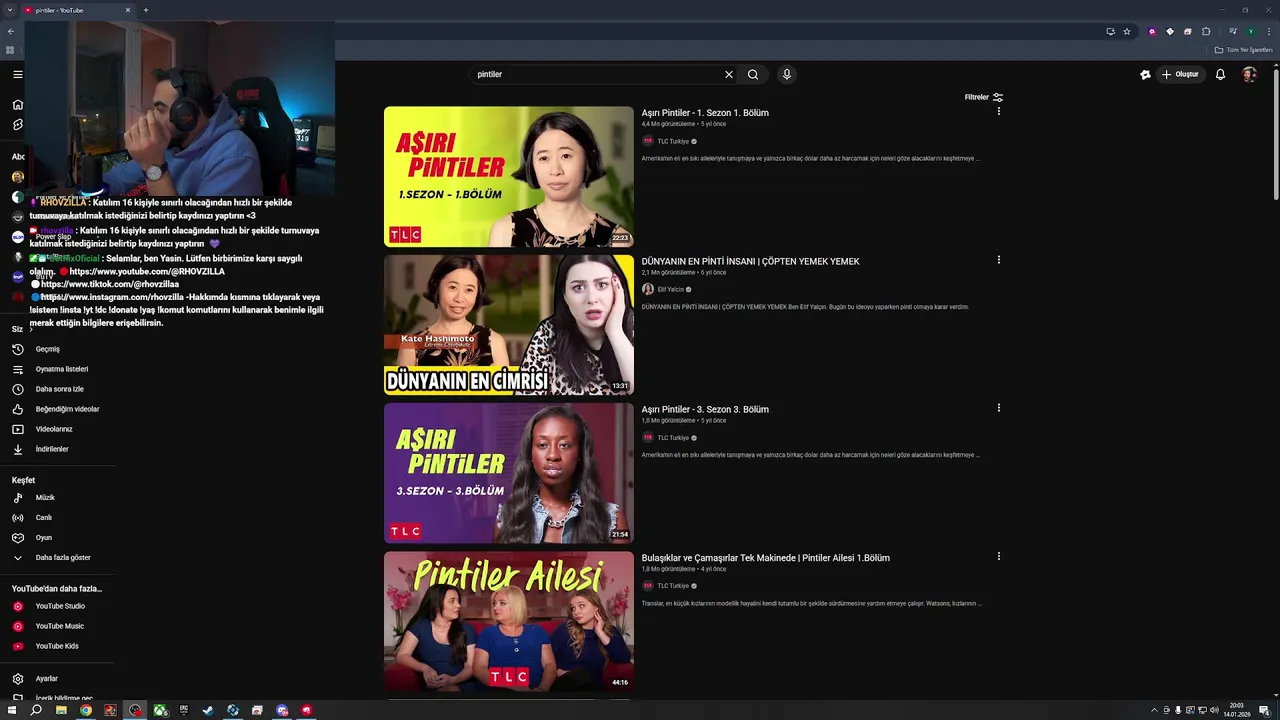Viewport: 1280px width, 720px height.
Task: Open the DÜNYANIN EN CİMRİSİ thumbnail
Action: click(509, 325)
